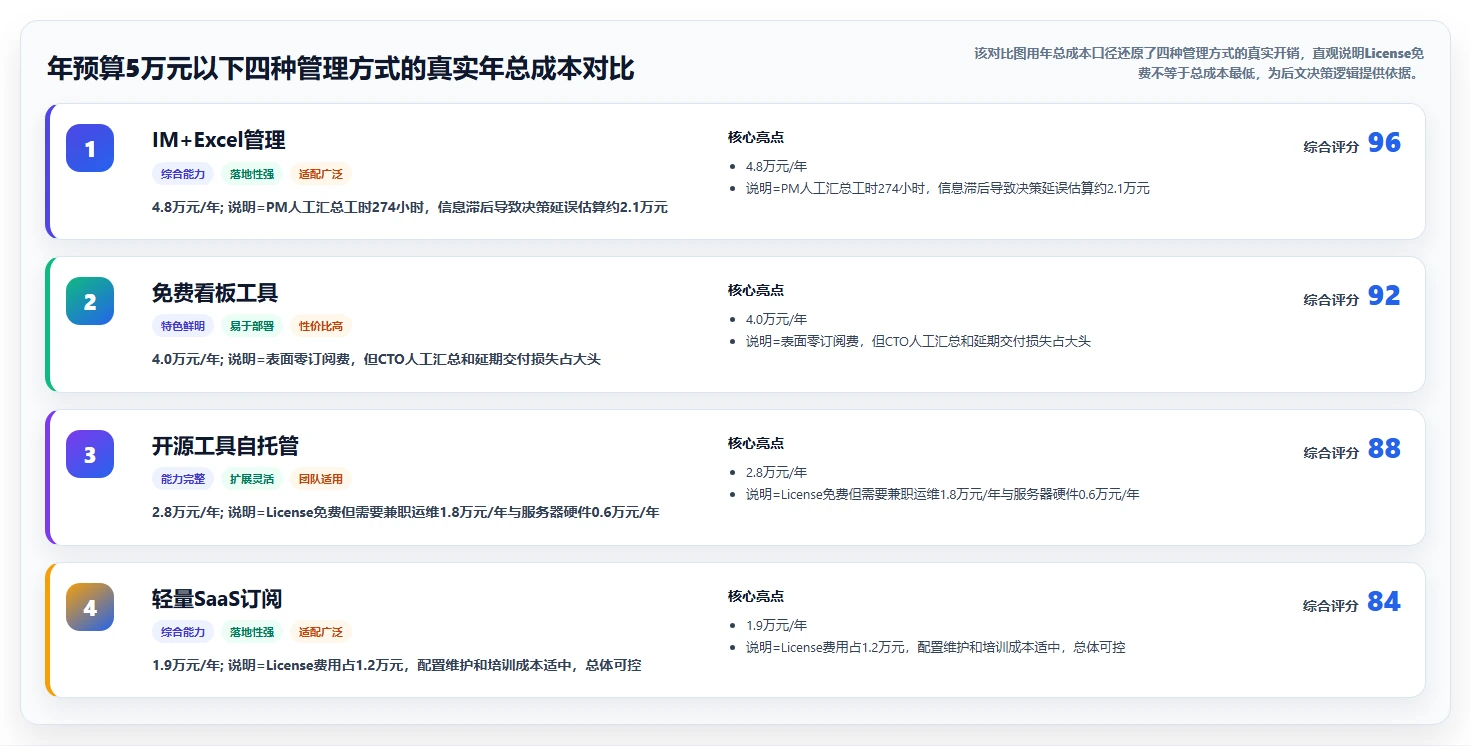Click bullet 说明=License费用占1.2万元

coord(935,647)
